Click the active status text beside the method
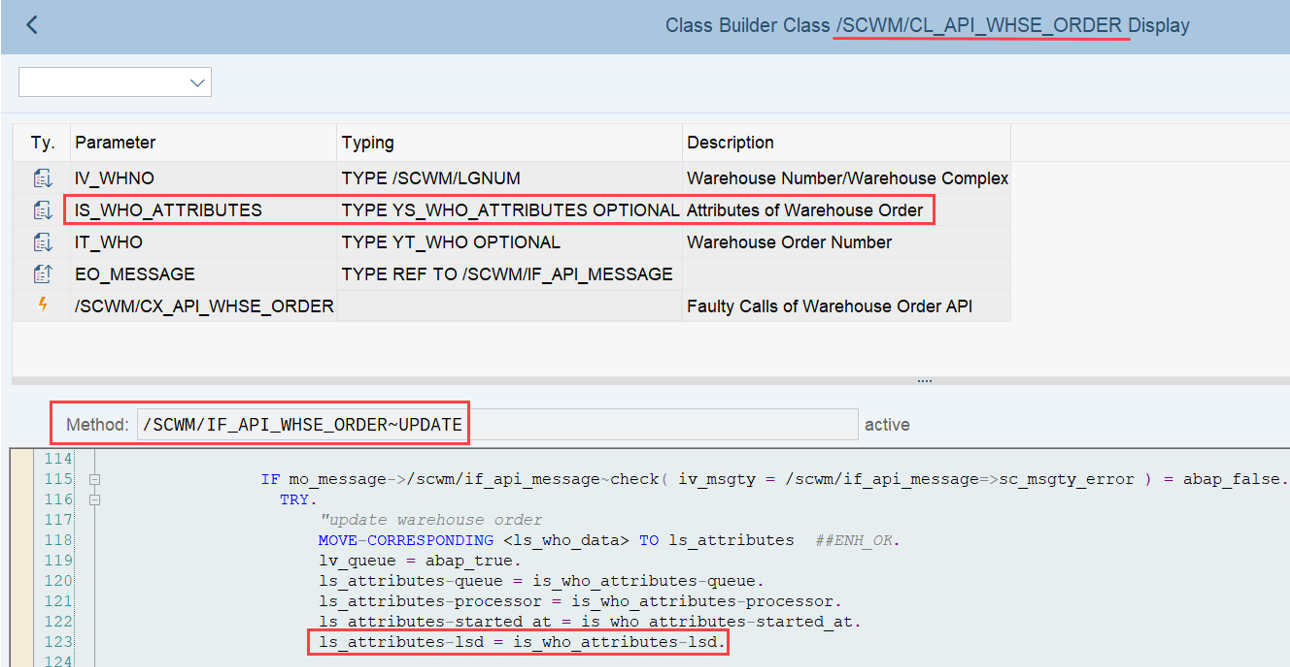This screenshot has width=1290, height=667. (x=887, y=425)
